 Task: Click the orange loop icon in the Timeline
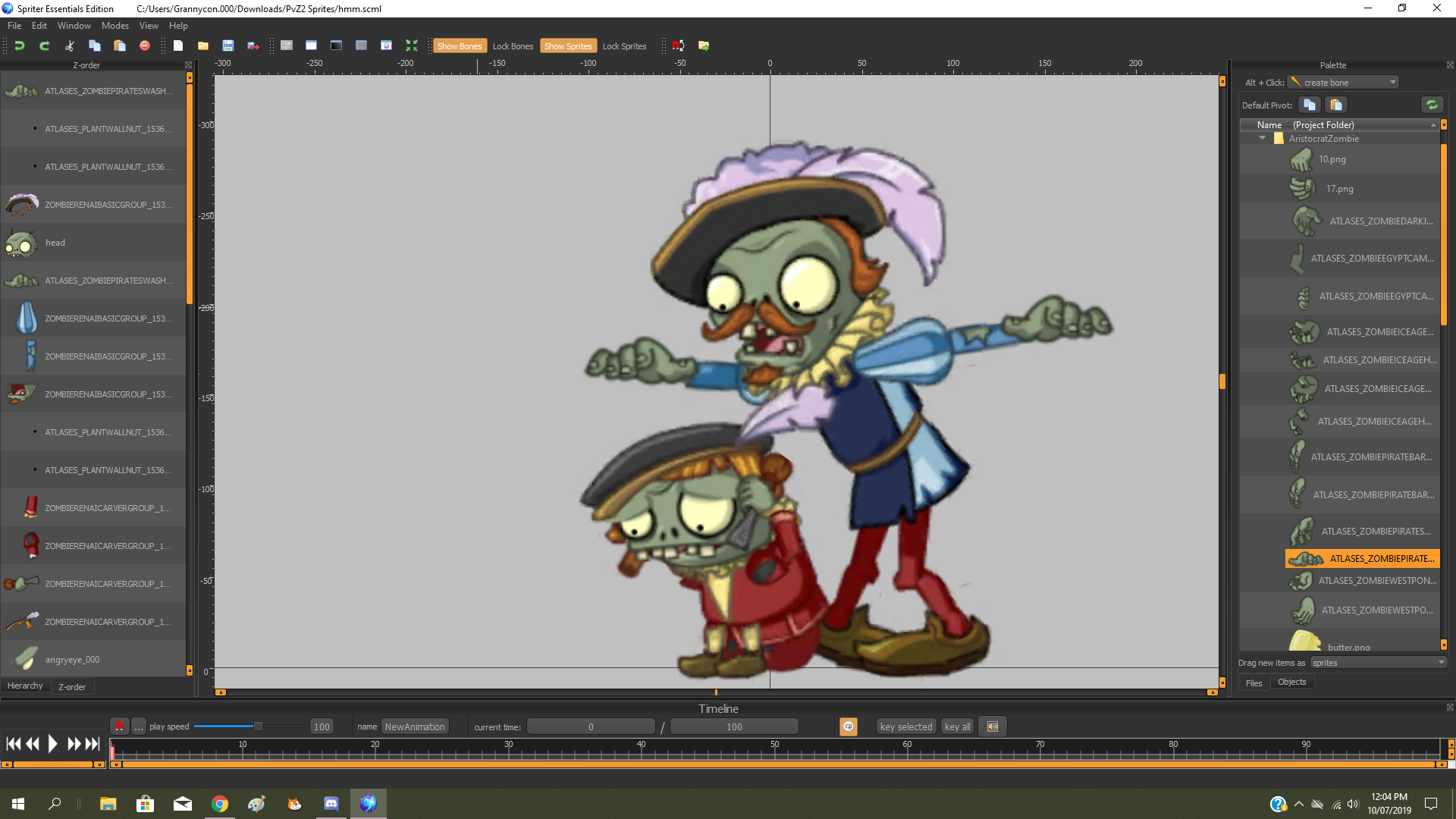coord(849,726)
